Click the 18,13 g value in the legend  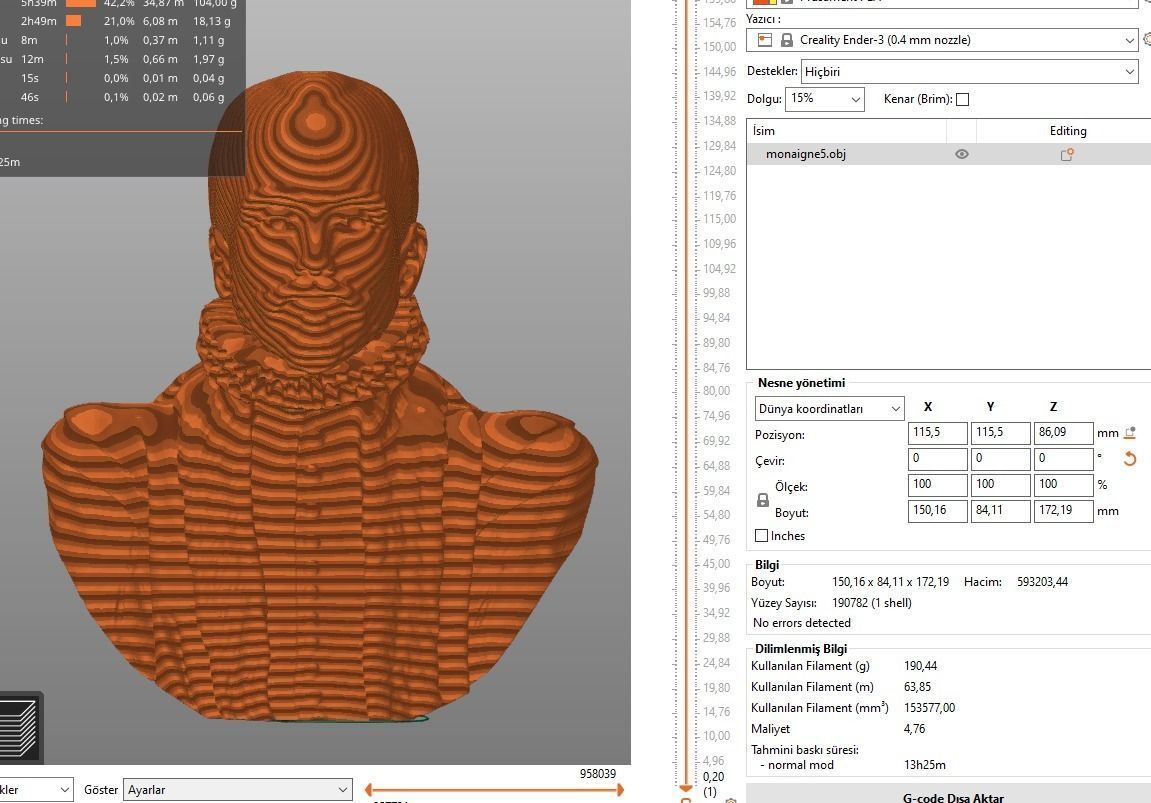point(211,21)
